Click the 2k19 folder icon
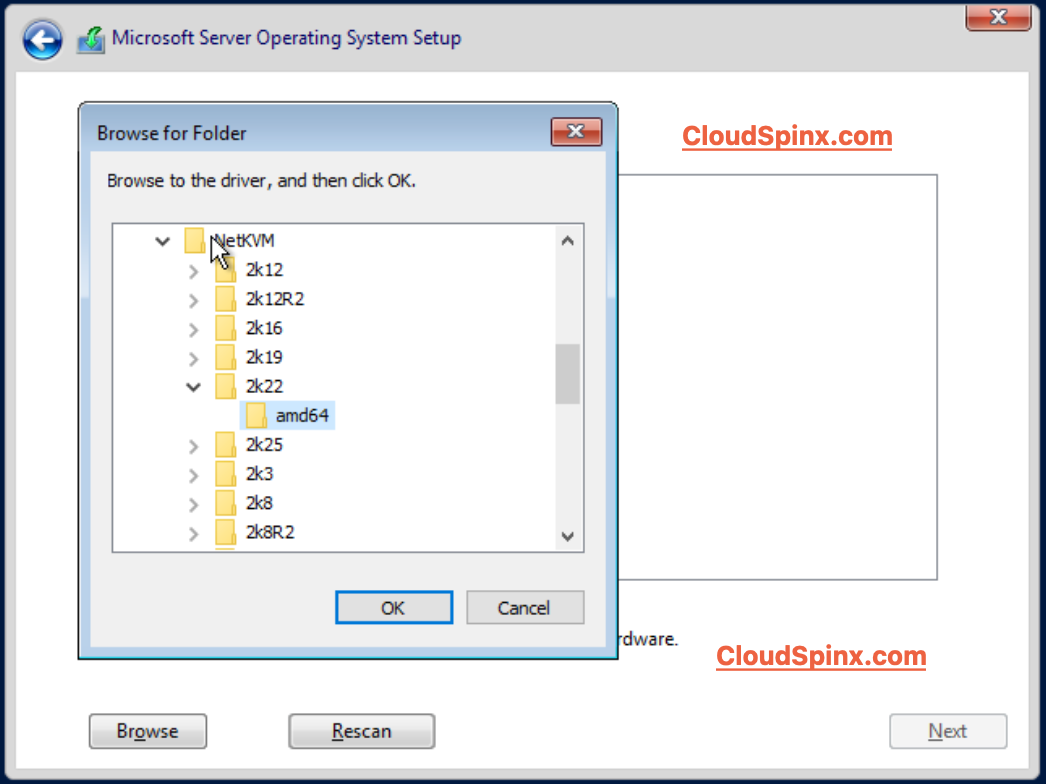 226,357
